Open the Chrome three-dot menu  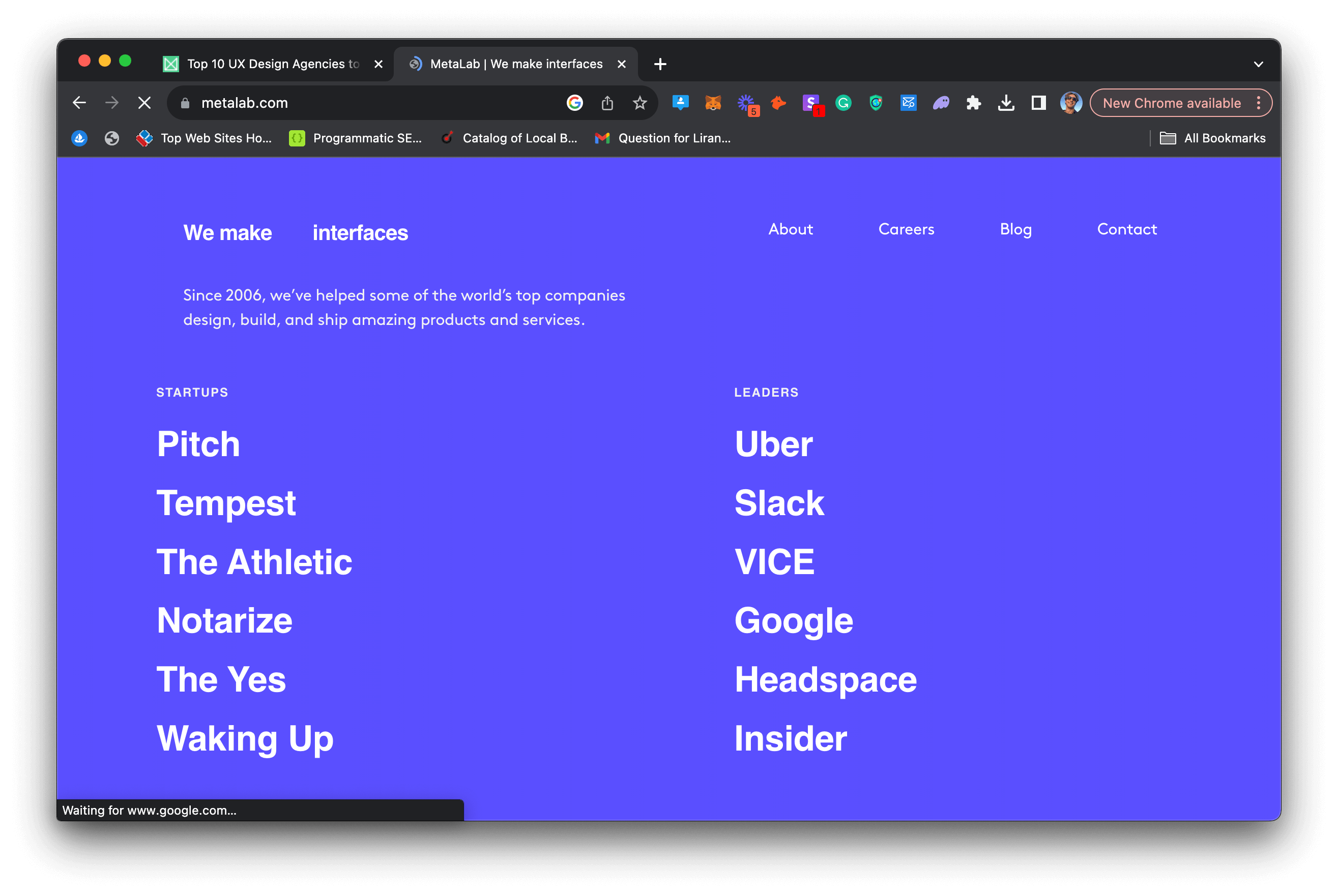[x=1258, y=103]
